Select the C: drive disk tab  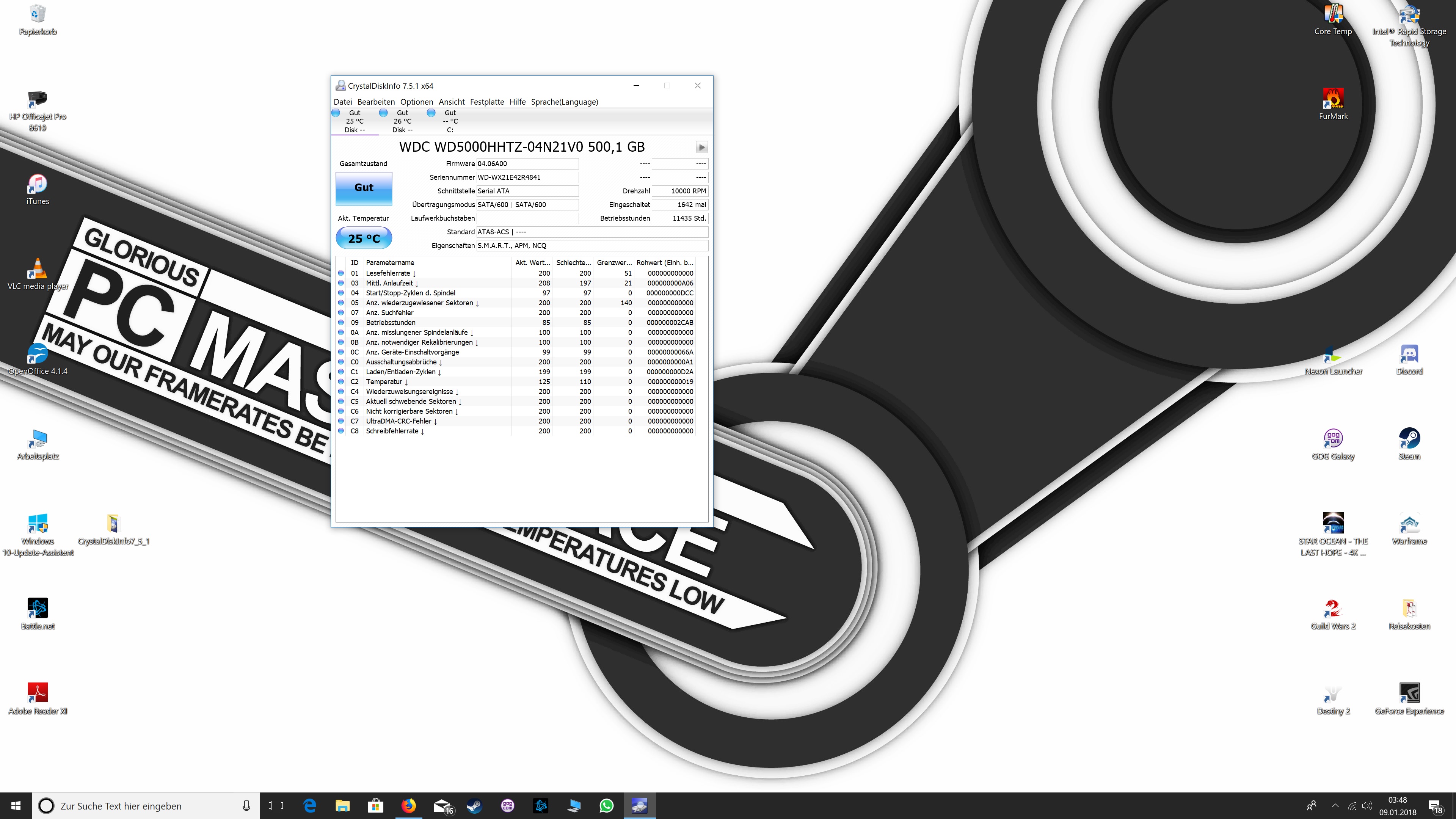click(x=449, y=121)
